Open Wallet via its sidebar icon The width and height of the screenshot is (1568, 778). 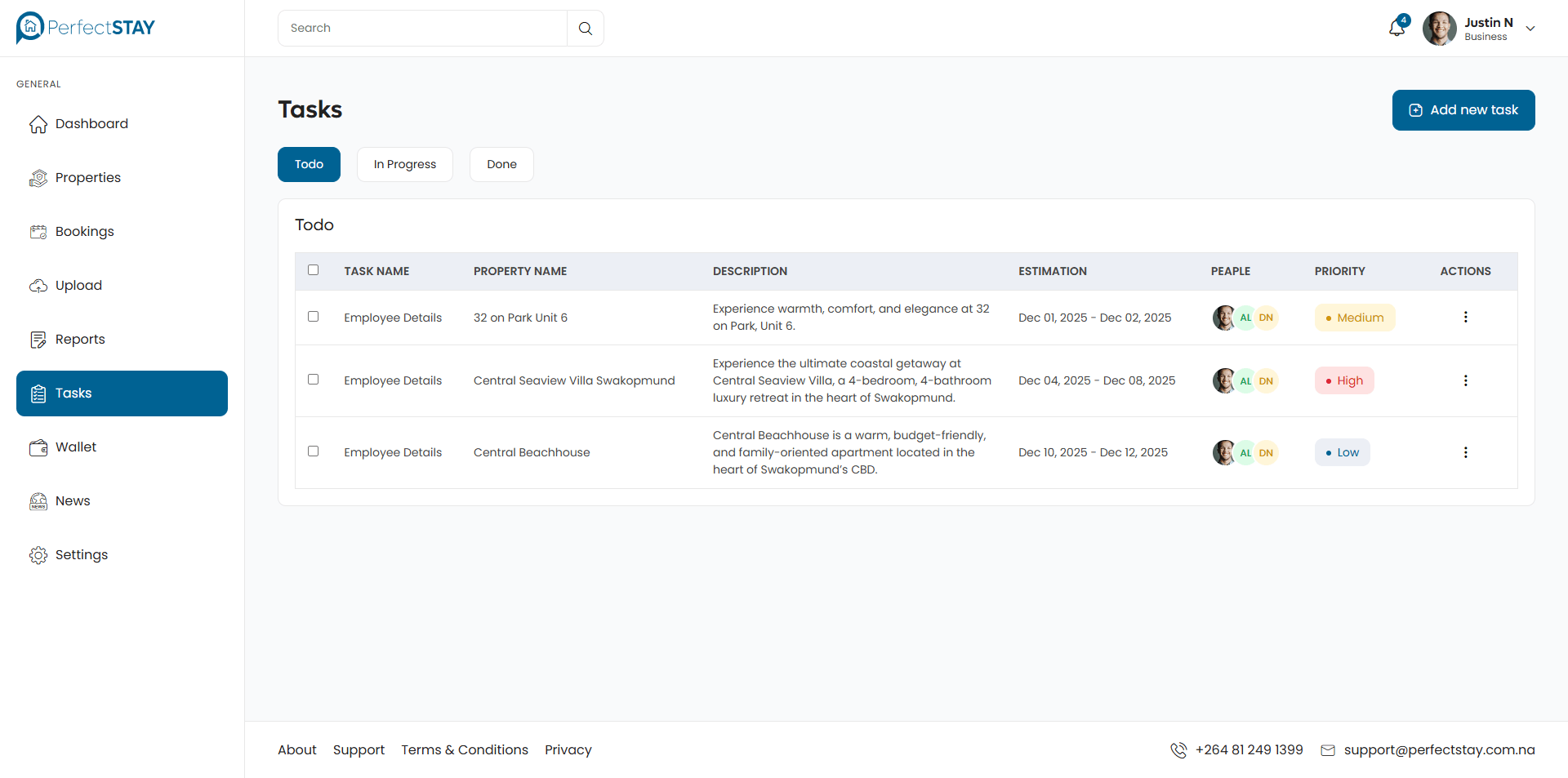click(x=38, y=447)
